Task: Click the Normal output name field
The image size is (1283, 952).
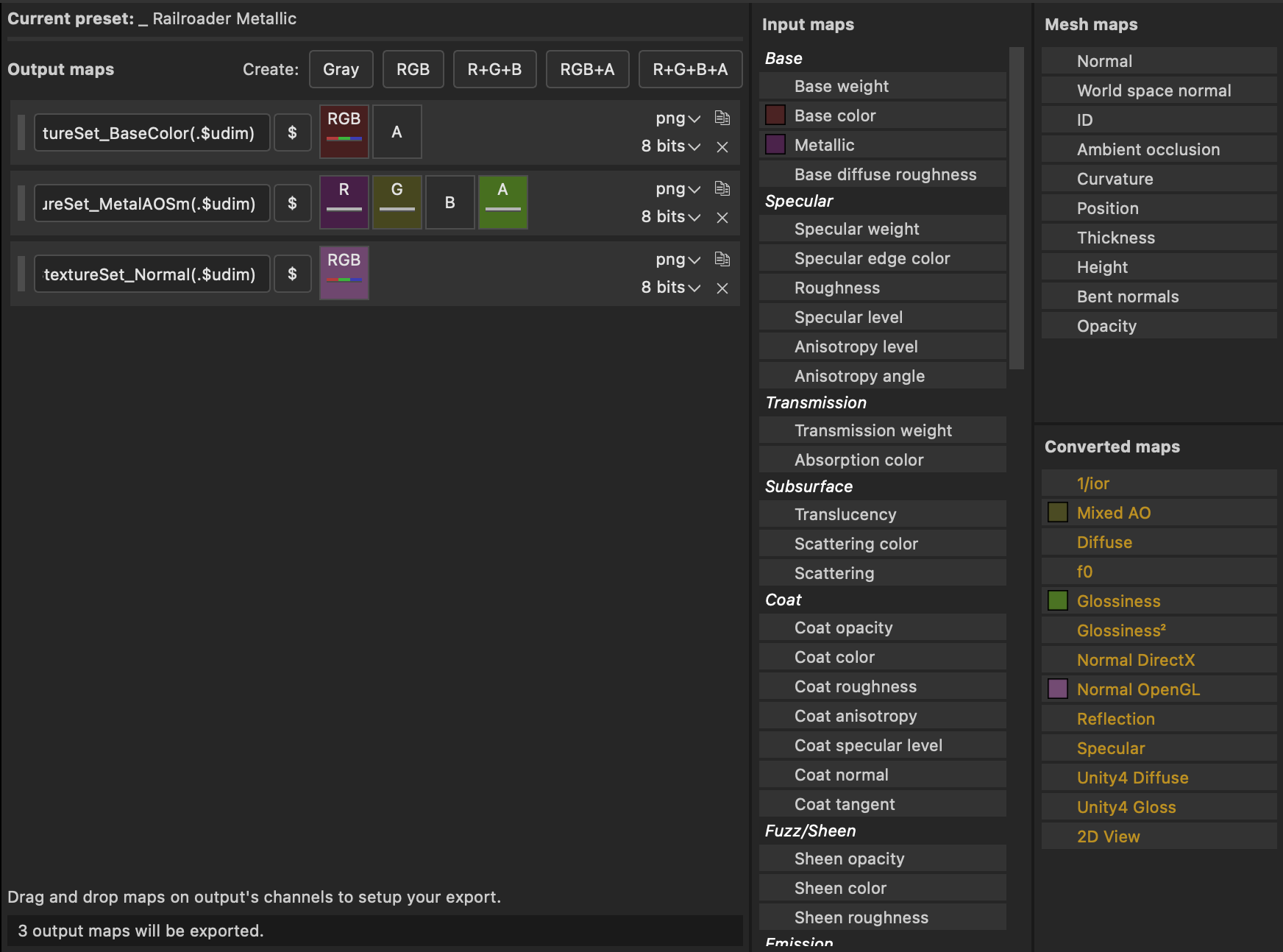Action: point(152,274)
